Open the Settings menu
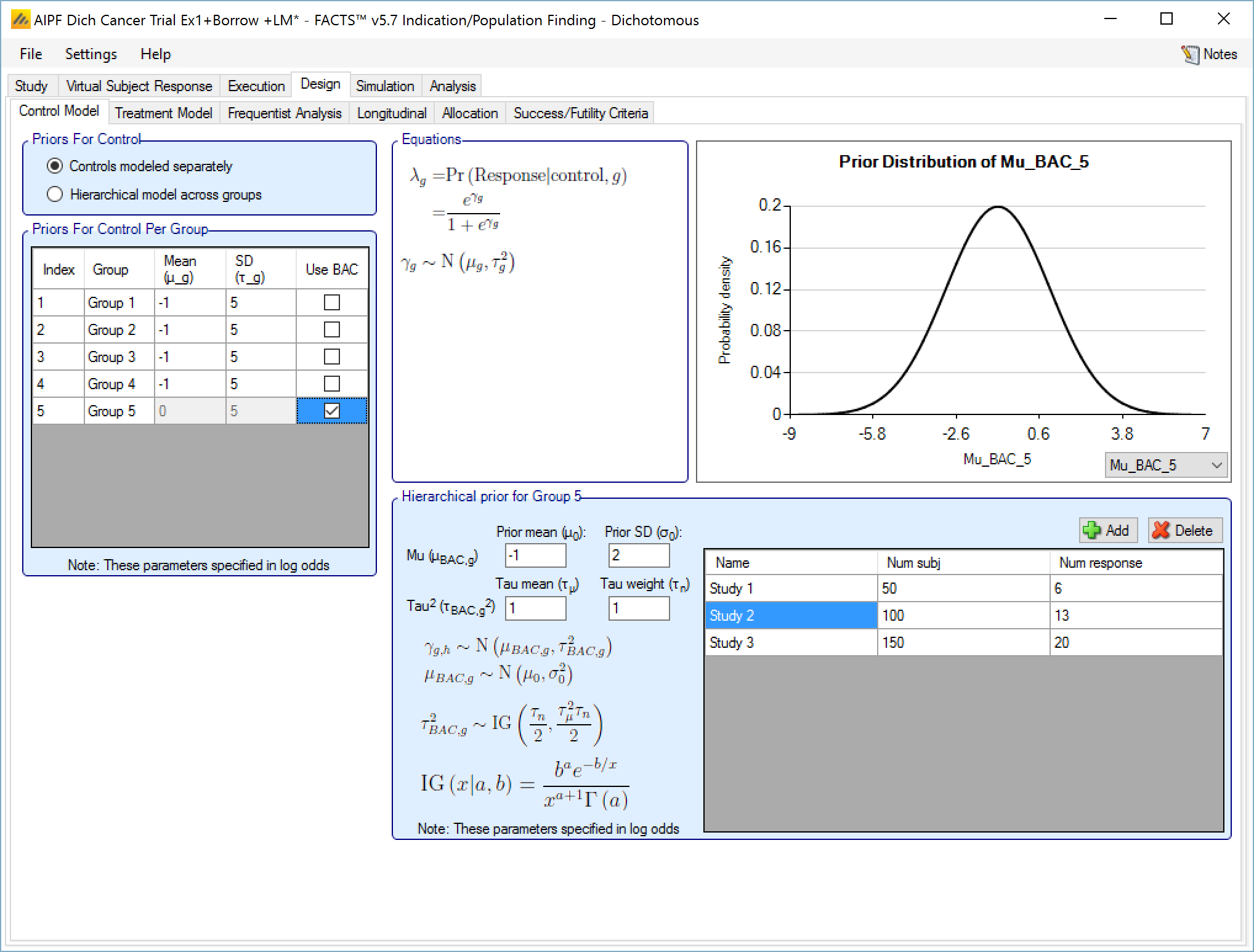The width and height of the screenshot is (1254, 952). (x=91, y=54)
